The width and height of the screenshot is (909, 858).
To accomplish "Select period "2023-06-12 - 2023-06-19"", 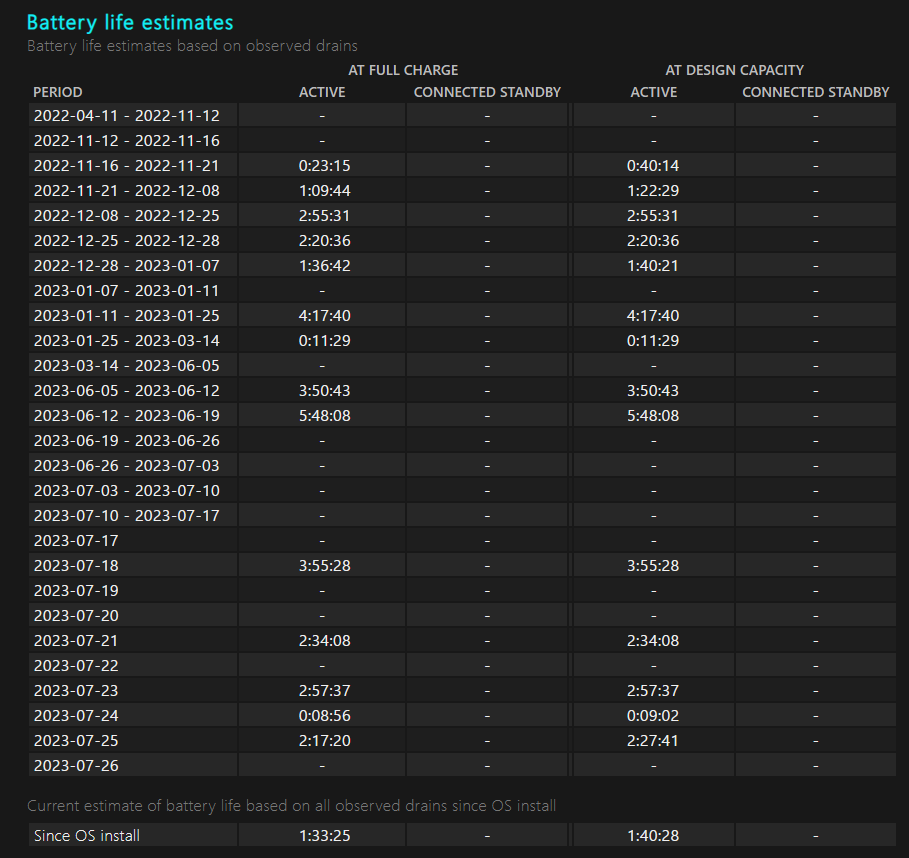I will point(126,415).
